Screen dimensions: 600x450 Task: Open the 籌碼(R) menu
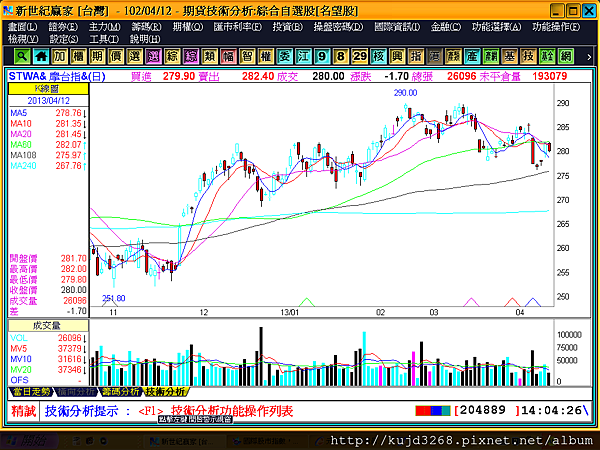point(146,27)
